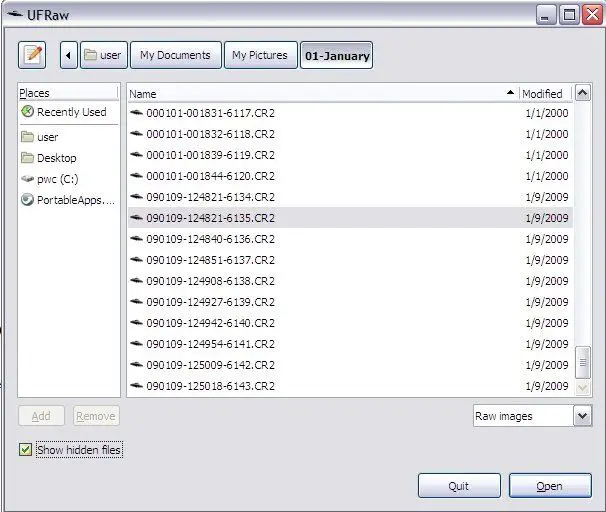Select file 090109-124954-6141.CR2

(x=350, y=344)
